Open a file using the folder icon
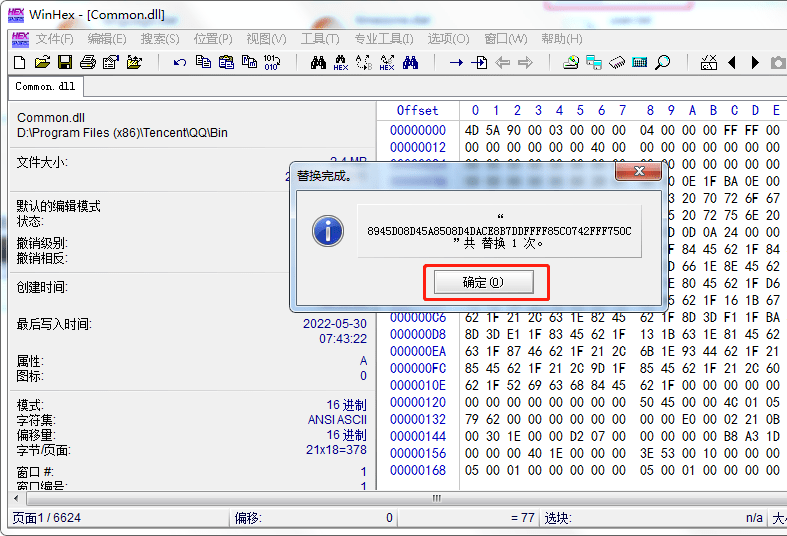Viewport: 787px width, 536px height. click(43, 63)
